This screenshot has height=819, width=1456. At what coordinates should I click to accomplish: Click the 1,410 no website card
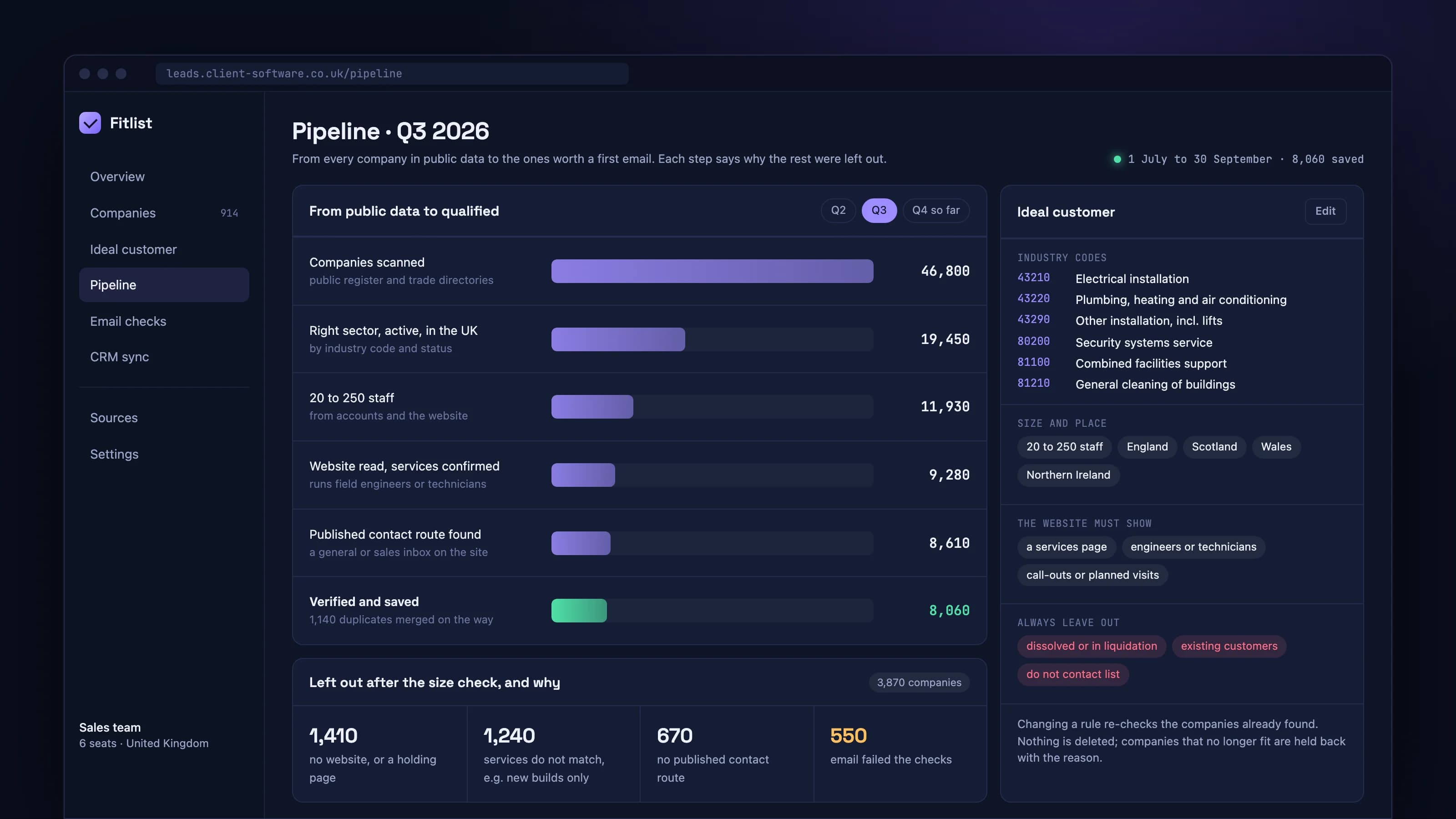[x=380, y=754]
